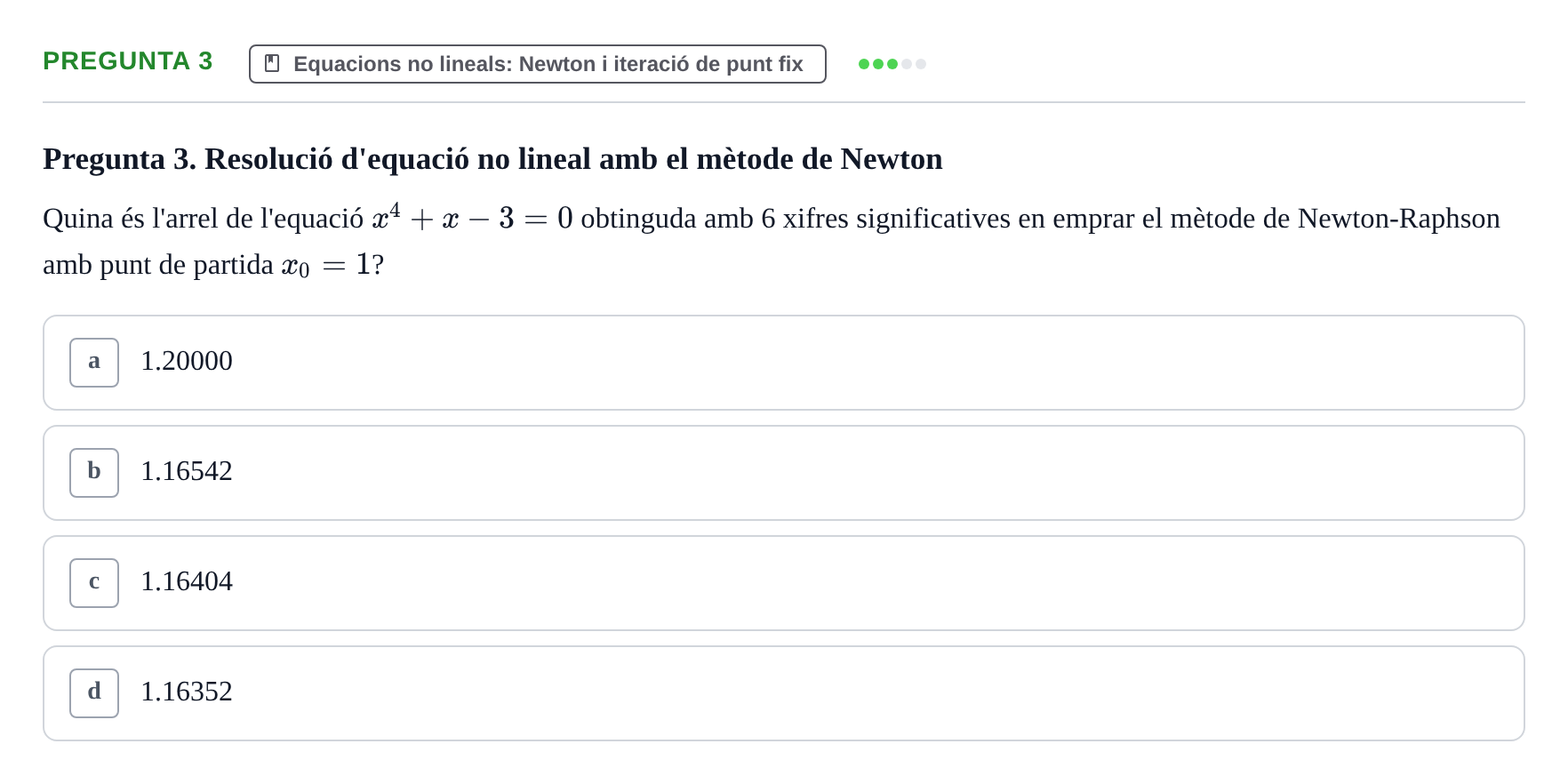Click the letter 'd' badge
This screenshot has width=1568, height=784.
point(94,693)
